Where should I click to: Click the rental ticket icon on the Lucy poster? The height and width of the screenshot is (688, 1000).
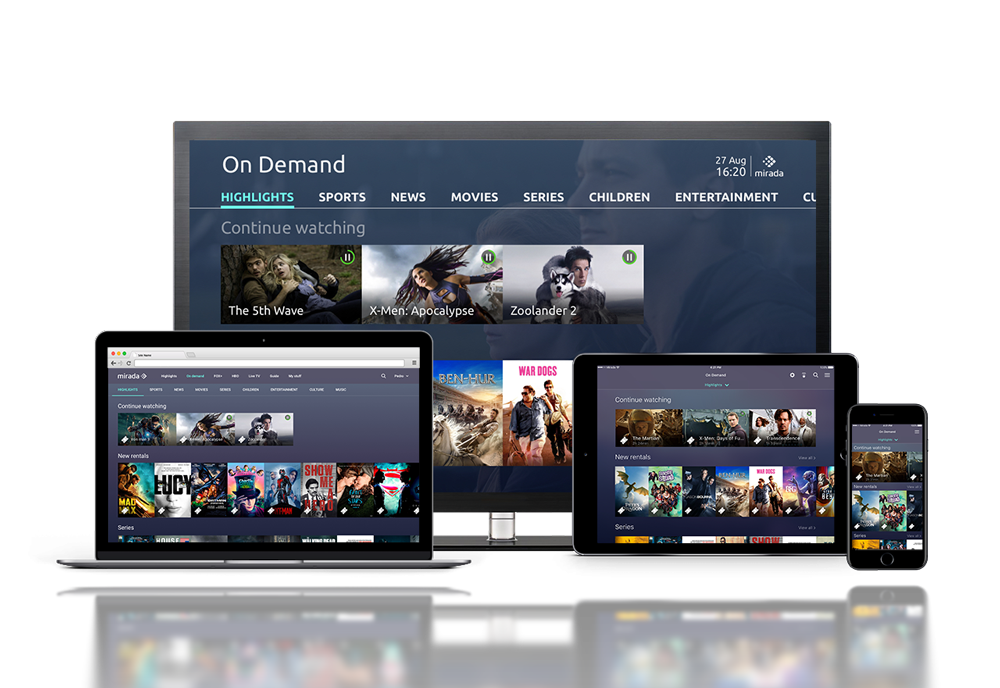[161, 511]
